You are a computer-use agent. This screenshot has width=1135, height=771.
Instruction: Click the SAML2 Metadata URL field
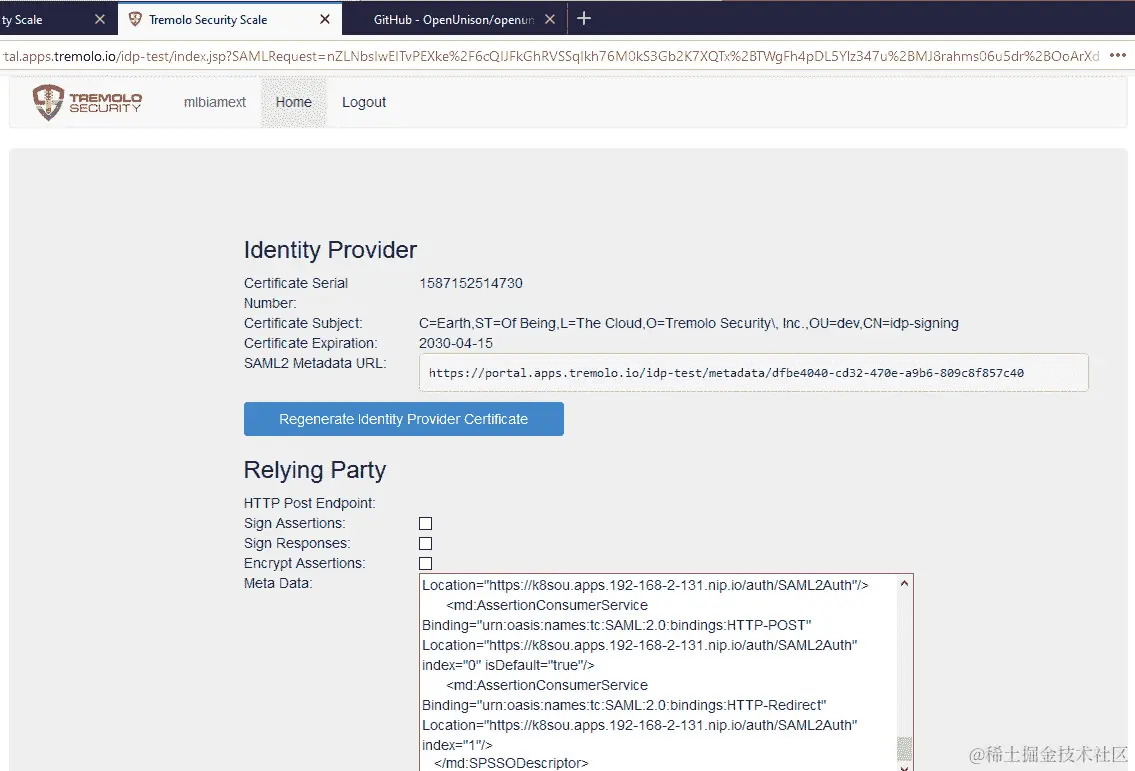click(753, 373)
